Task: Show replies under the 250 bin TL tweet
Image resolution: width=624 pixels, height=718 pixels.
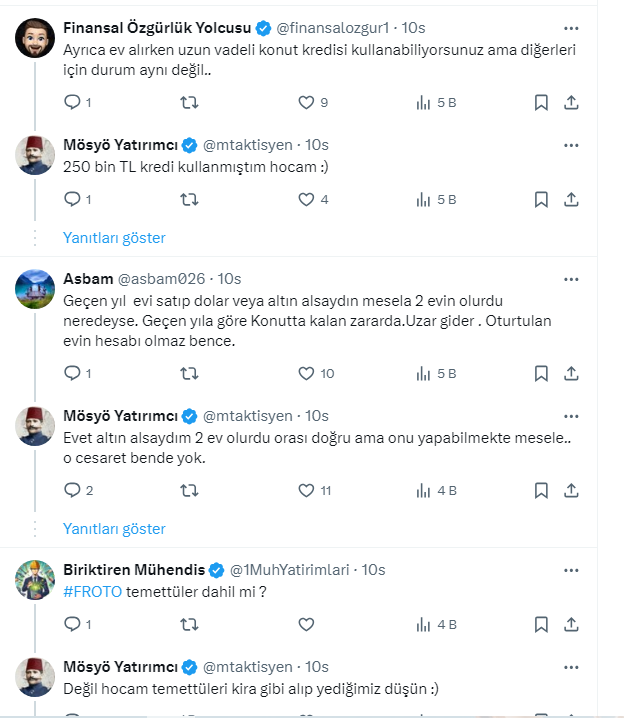Action: [114, 238]
